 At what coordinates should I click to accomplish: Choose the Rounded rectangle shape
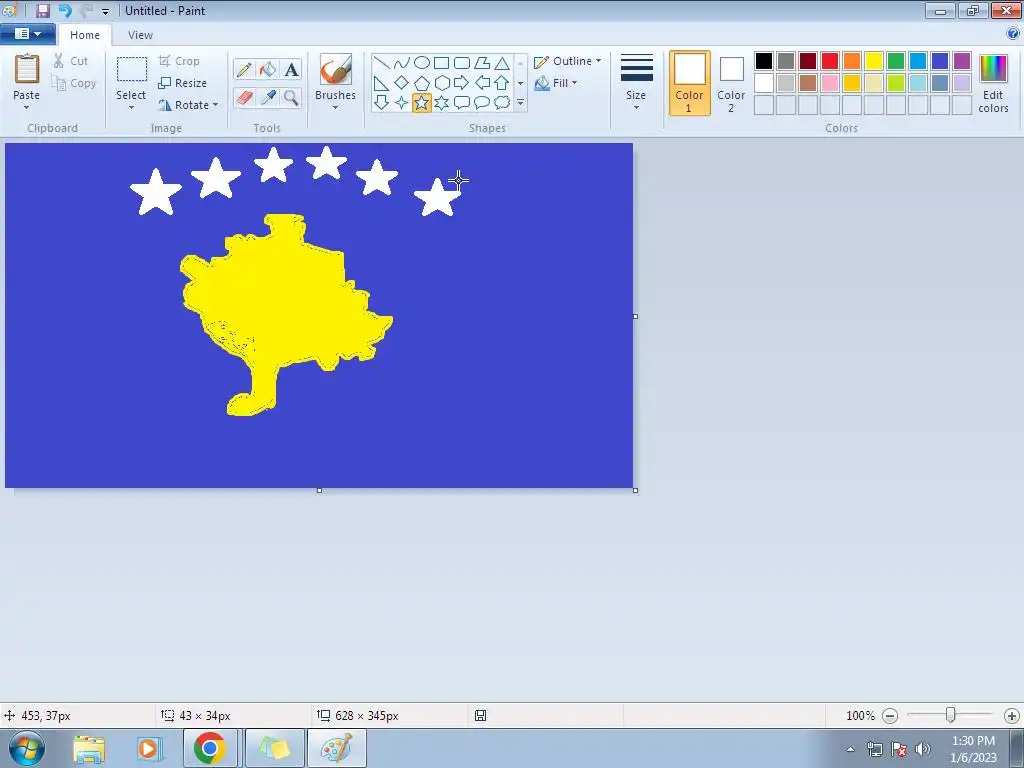tap(462, 63)
